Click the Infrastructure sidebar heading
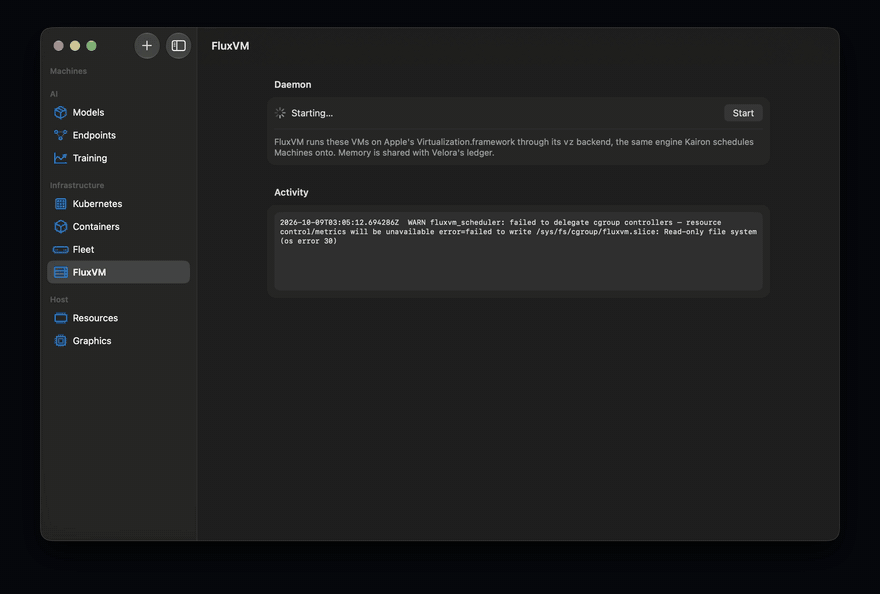Image resolution: width=880 pixels, height=594 pixels. pyautogui.click(x=77, y=185)
